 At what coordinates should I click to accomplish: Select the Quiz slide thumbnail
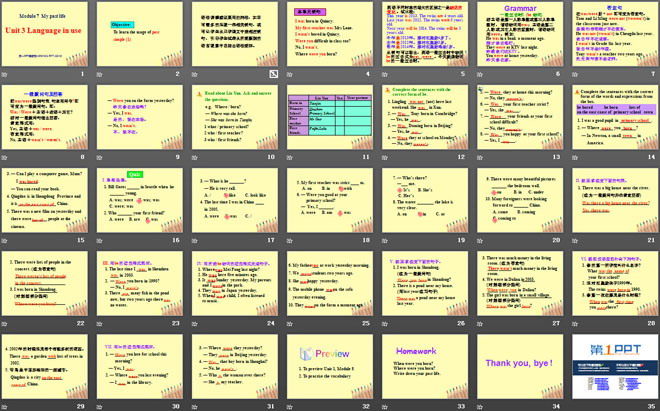[x=140, y=200]
